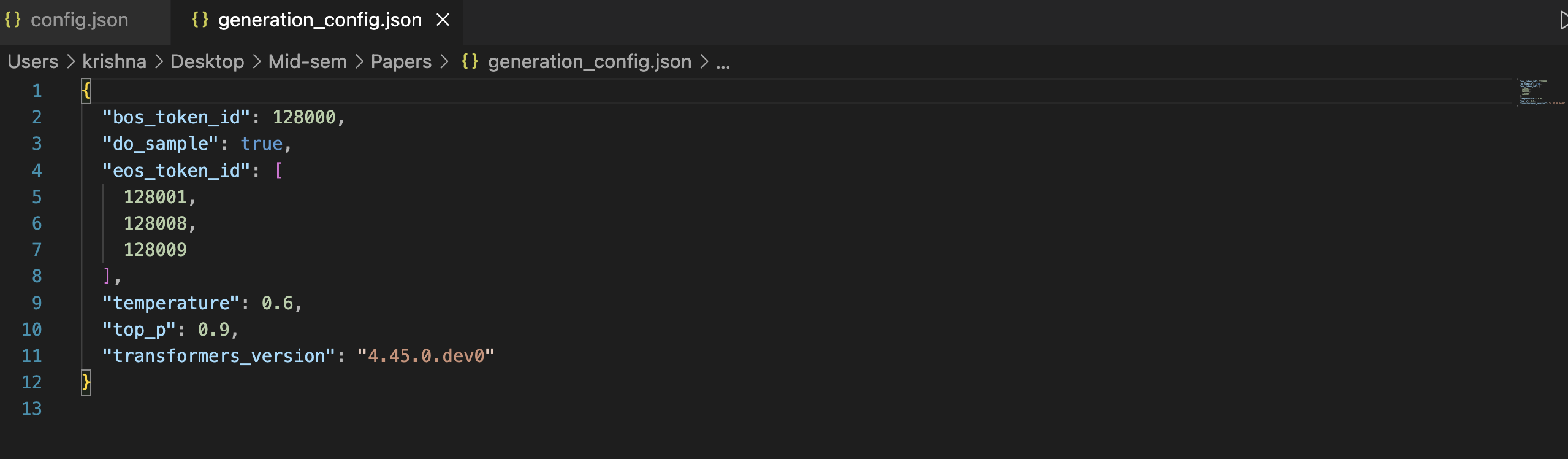Click the JSON icon in the breadcrumb bar
Image resolution: width=1568 pixels, height=459 pixels.
pos(471,61)
